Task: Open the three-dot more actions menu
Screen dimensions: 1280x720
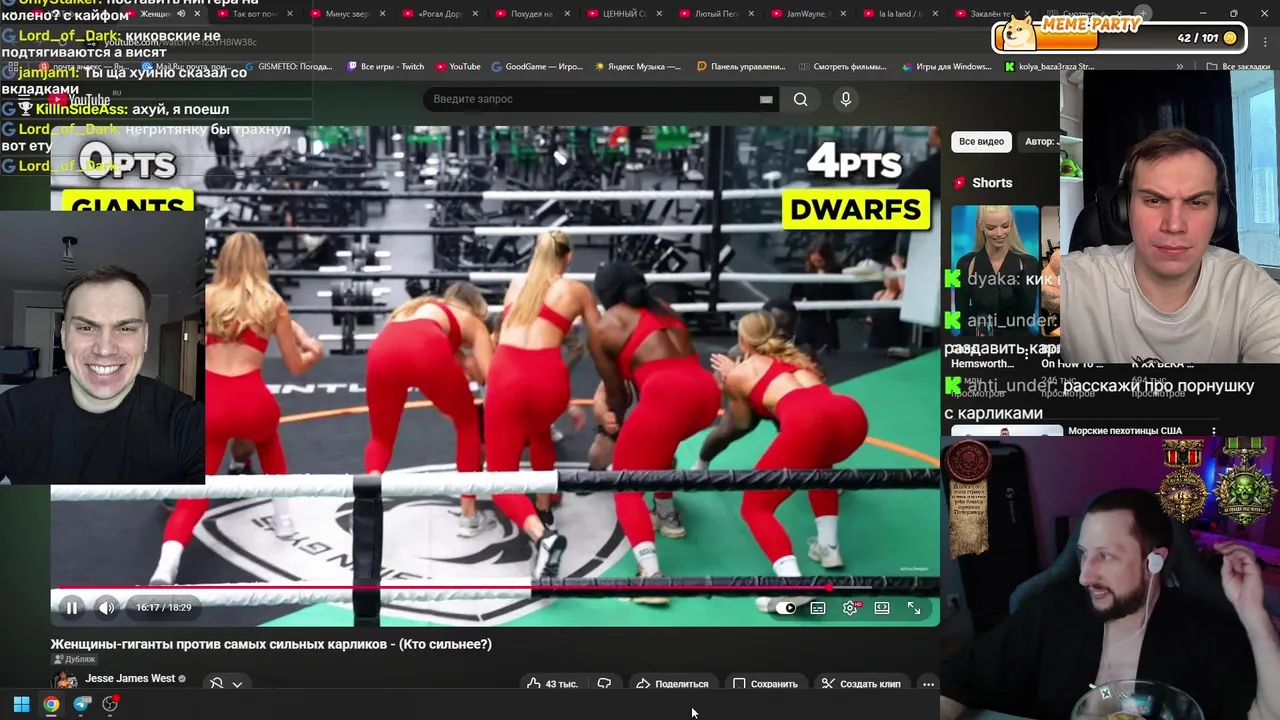Action: pos(929,684)
